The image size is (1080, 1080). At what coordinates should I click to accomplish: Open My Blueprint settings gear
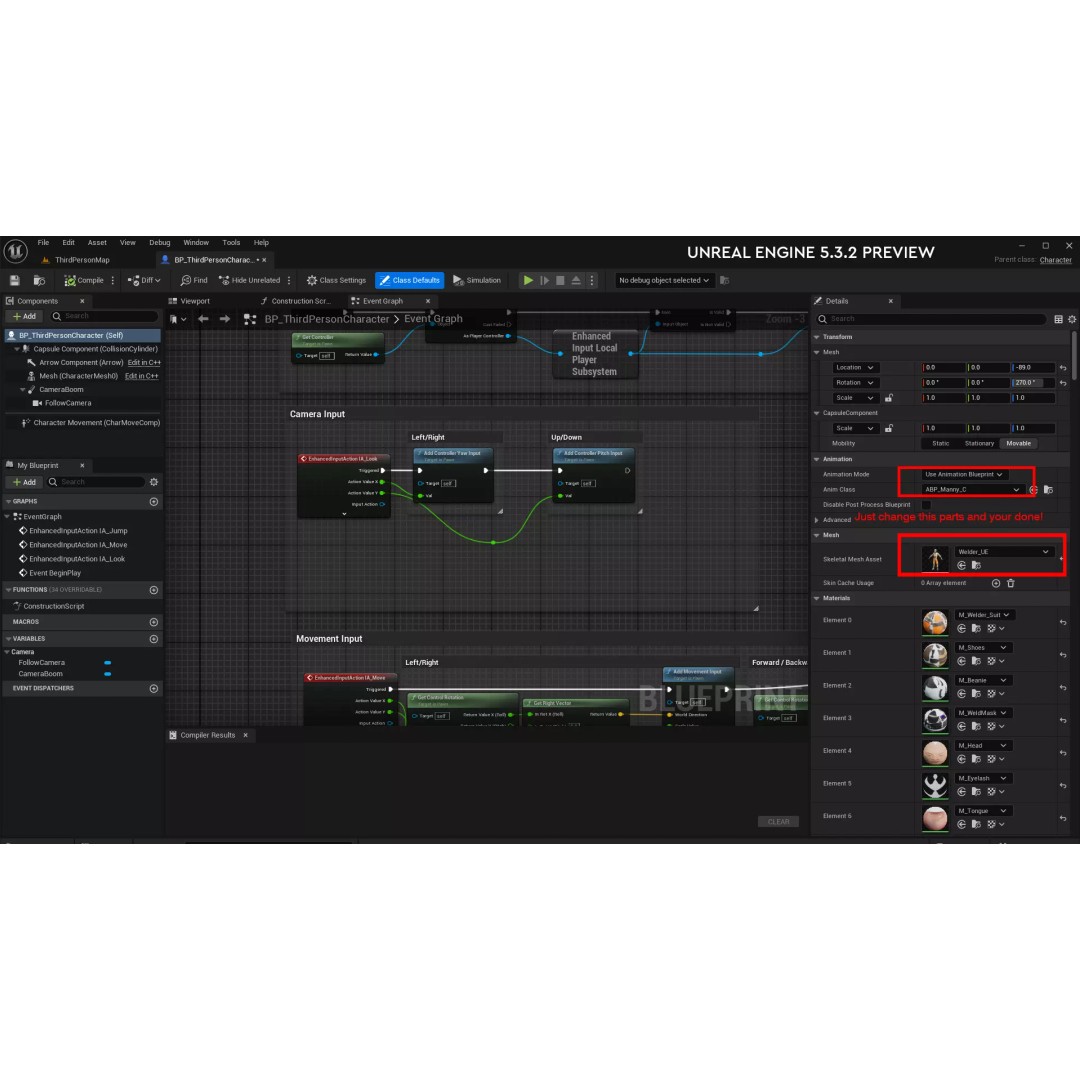(x=154, y=482)
